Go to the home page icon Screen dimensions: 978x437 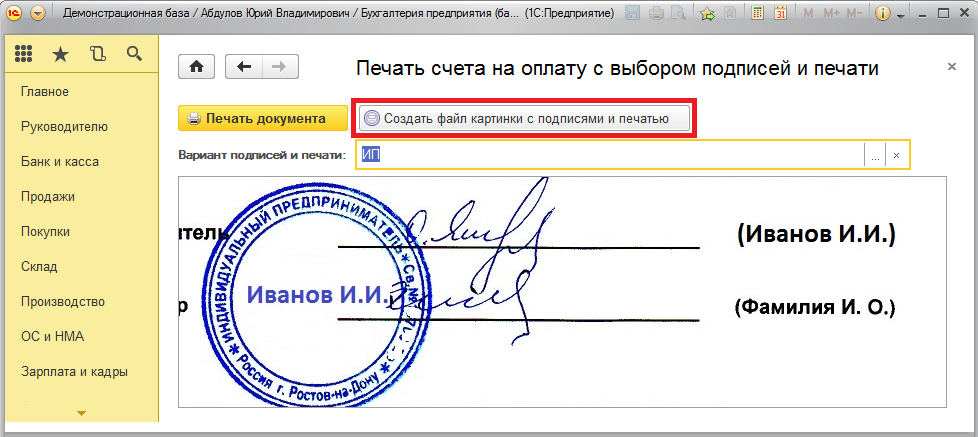(197, 66)
